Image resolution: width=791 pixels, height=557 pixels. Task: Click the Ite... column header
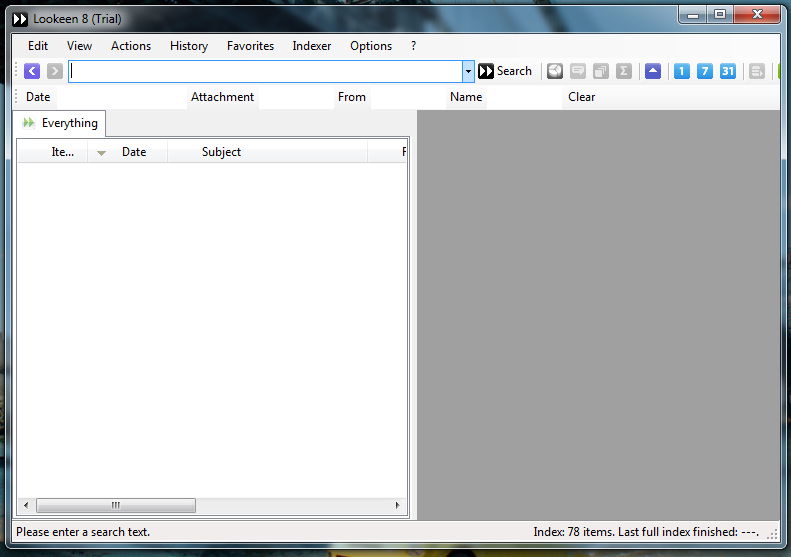(53, 152)
